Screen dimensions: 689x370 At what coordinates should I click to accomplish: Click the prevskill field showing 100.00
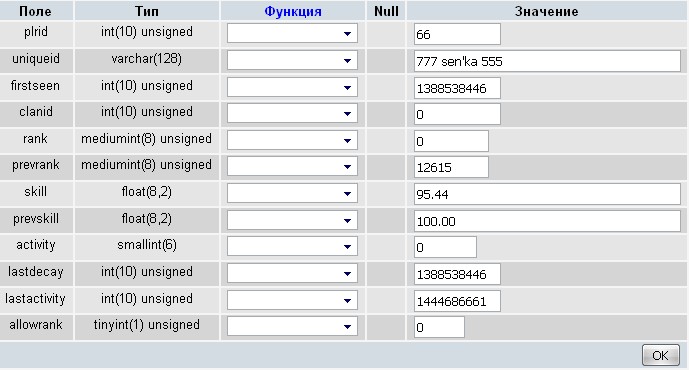(547, 221)
